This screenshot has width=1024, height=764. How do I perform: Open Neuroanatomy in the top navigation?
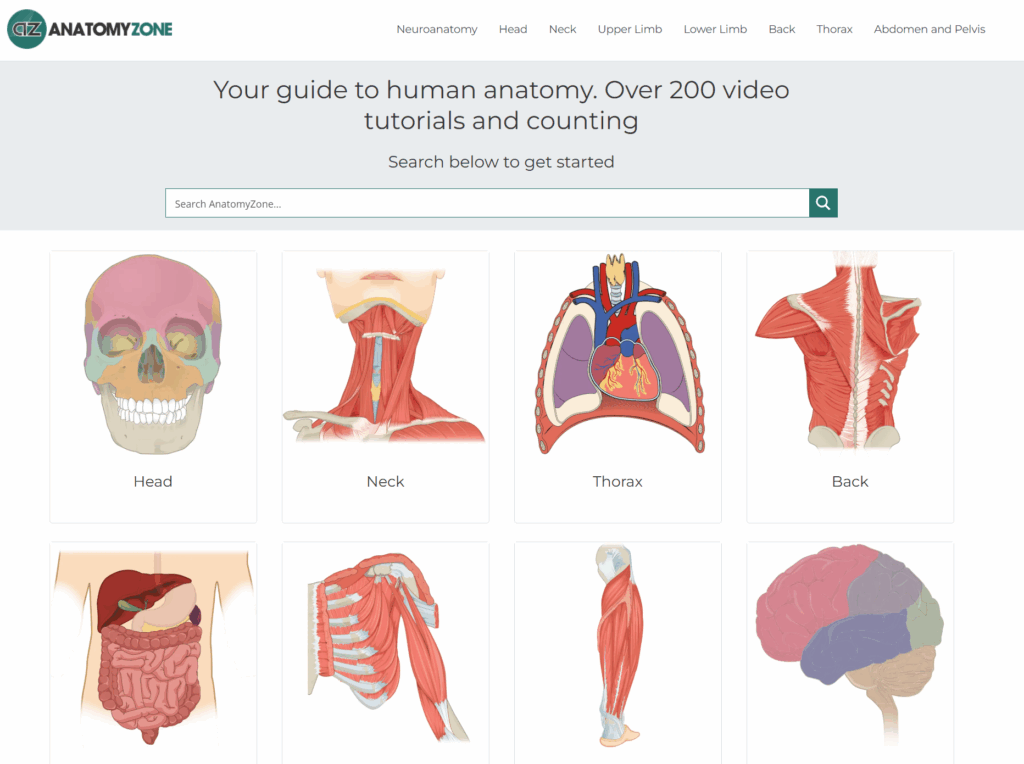point(436,29)
